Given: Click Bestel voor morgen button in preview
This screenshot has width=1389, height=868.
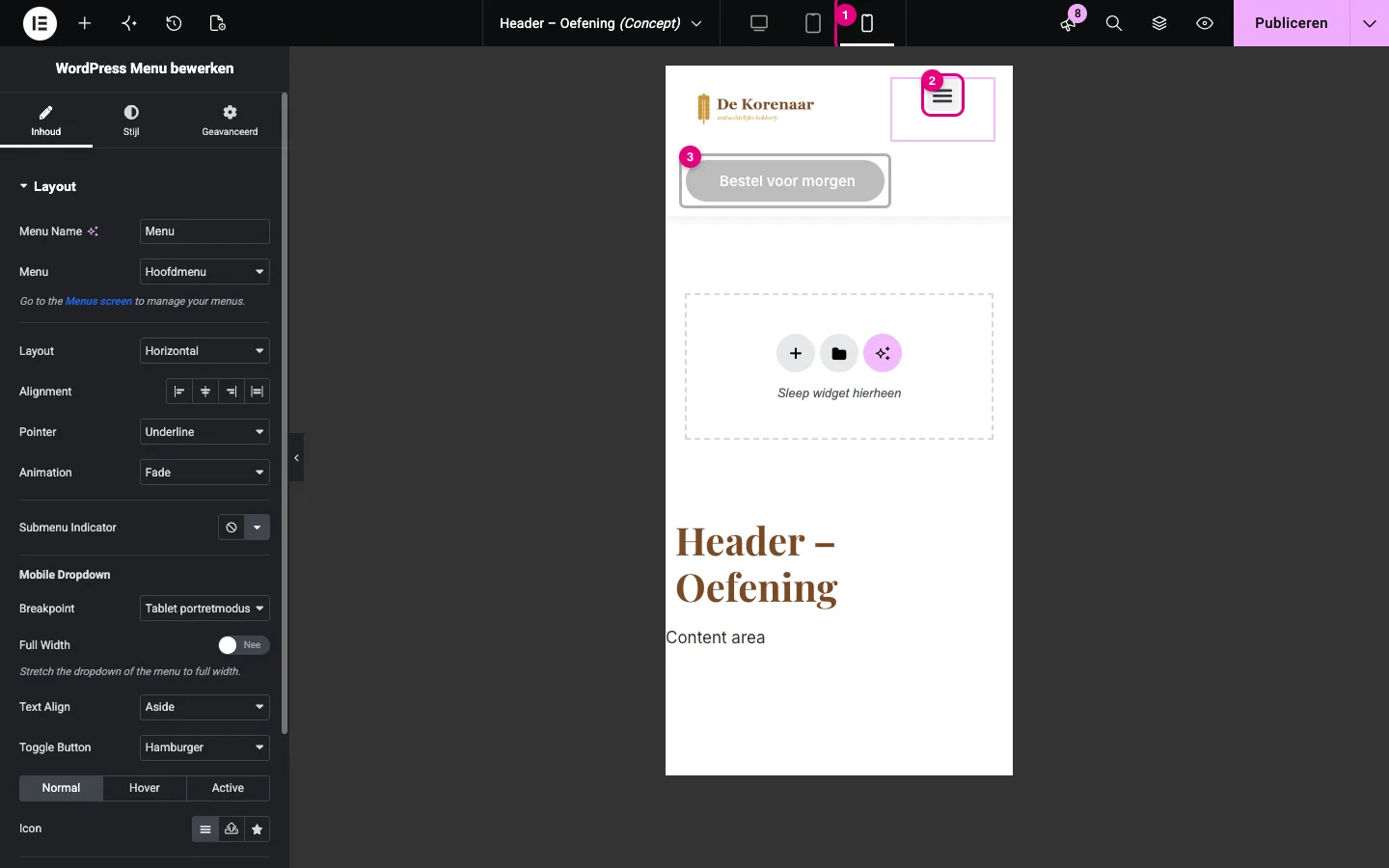Looking at the screenshot, I should coord(785,181).
